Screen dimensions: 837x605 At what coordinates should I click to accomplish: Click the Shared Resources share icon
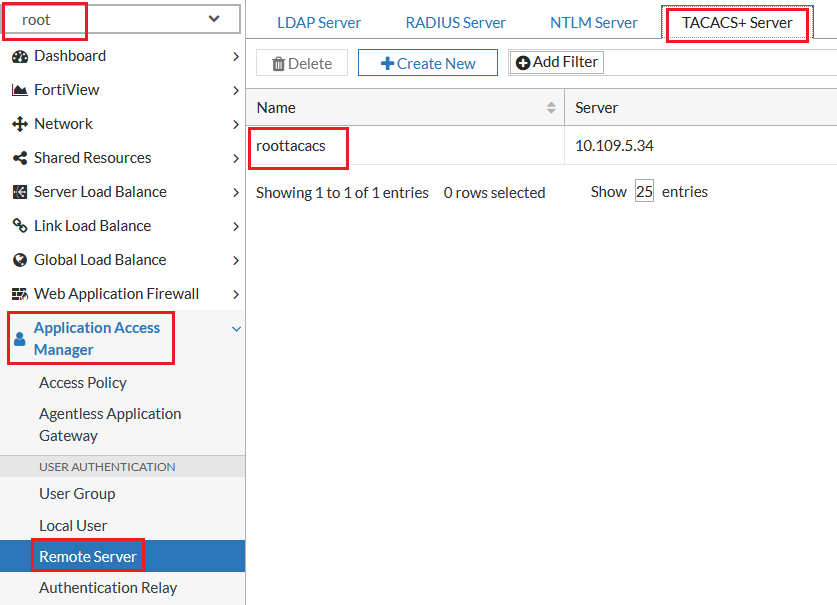click(20, 158)
